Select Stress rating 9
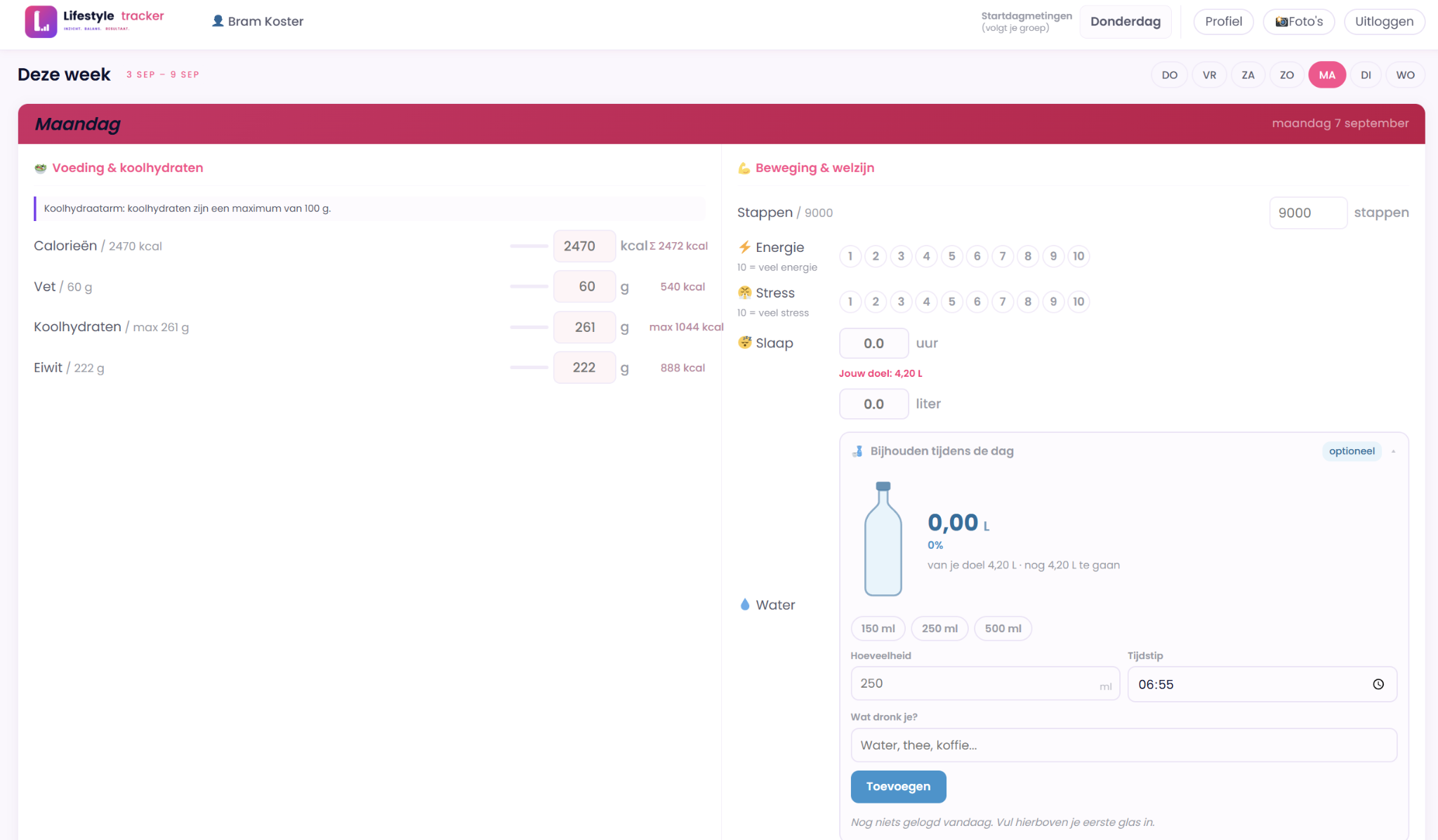 coord(1053,302)
